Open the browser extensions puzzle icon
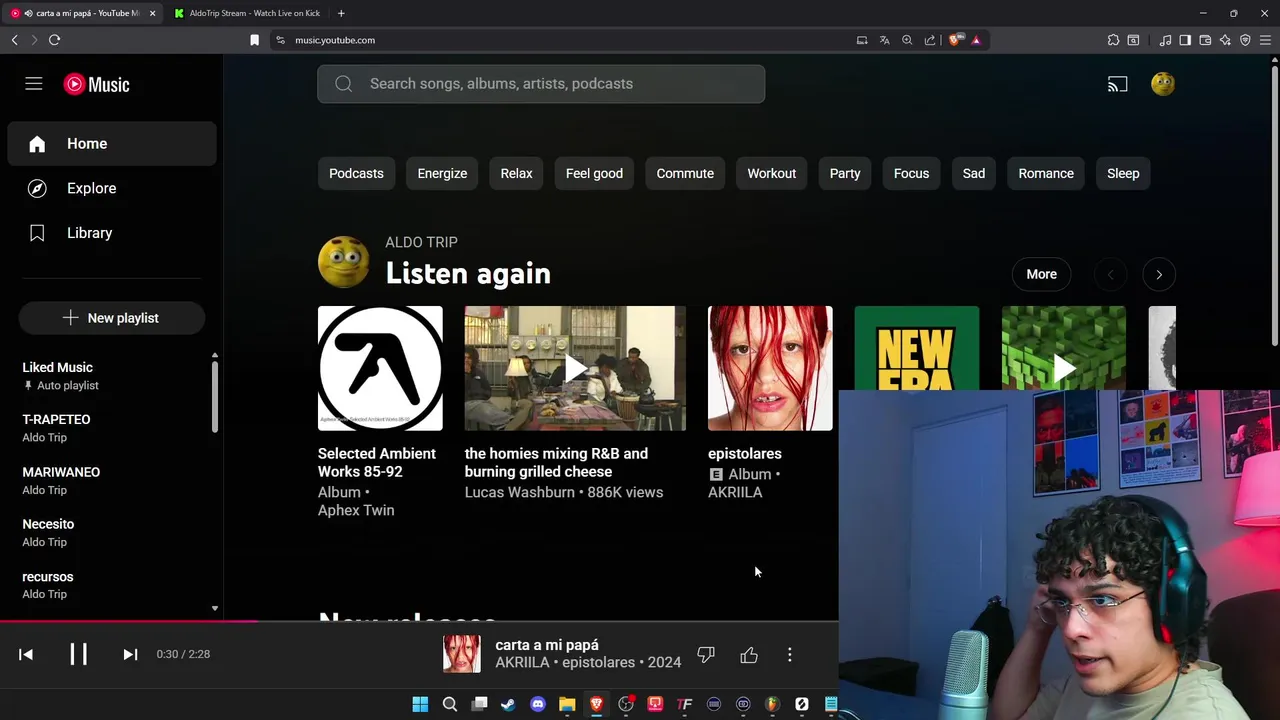Image resolution: width=1280 pixels, height=720 pixels. [x=1113, y=40]
